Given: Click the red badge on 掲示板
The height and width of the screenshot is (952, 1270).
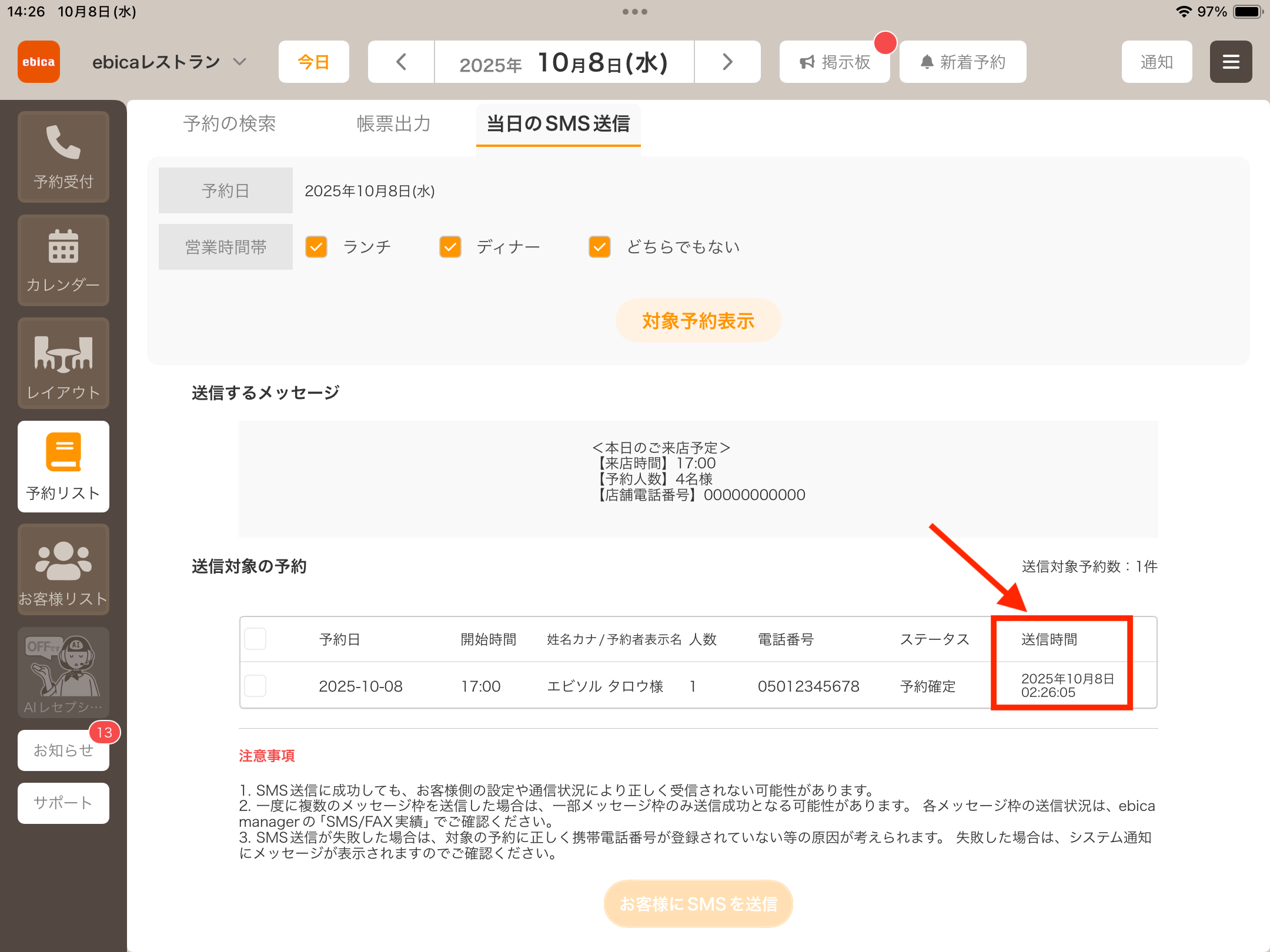Looking at the screenshot, I should tap(885, 43).
